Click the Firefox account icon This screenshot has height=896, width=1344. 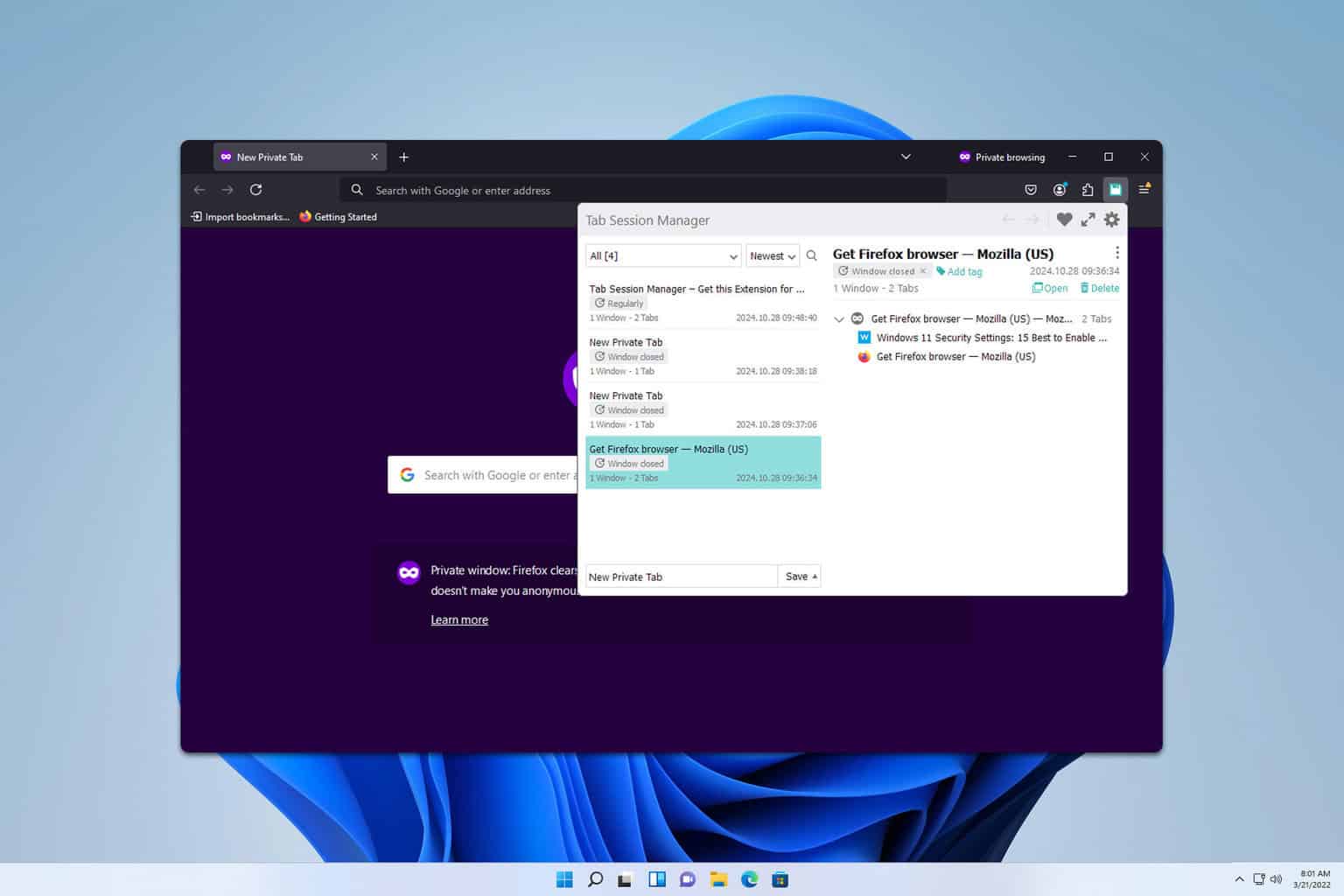(x=1060, y=189)
